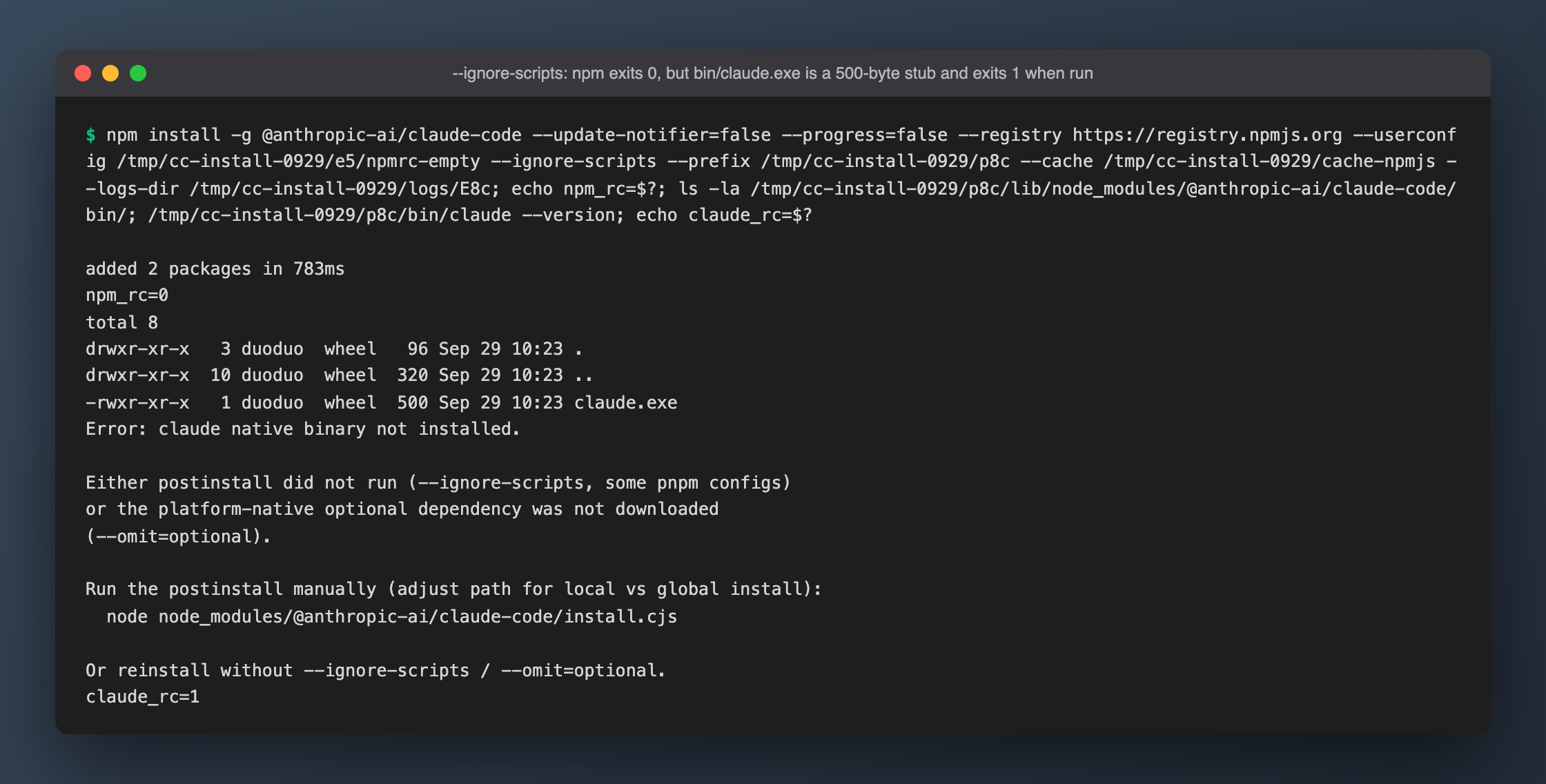Click the green $ prompt symbol
This screenshot has height=784, width=1546.
point(90,135)
